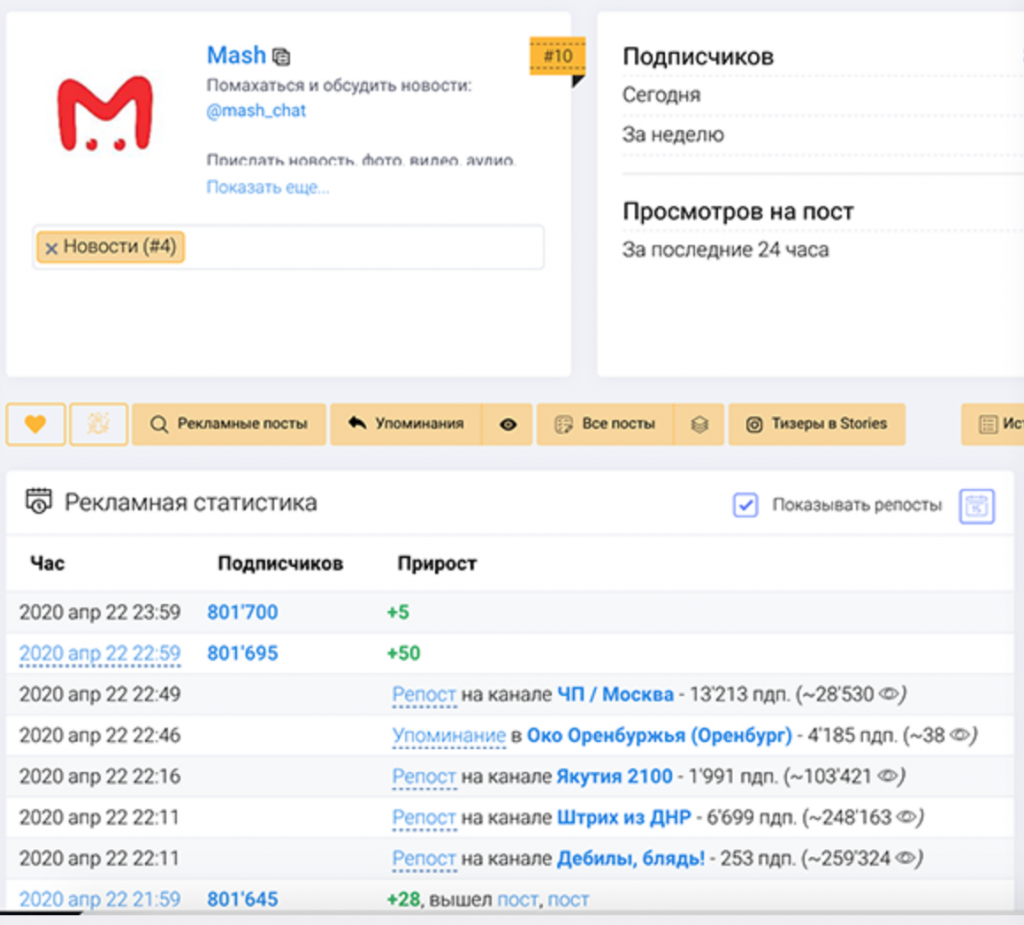Open Все посты tab

(x=605, y=425)
